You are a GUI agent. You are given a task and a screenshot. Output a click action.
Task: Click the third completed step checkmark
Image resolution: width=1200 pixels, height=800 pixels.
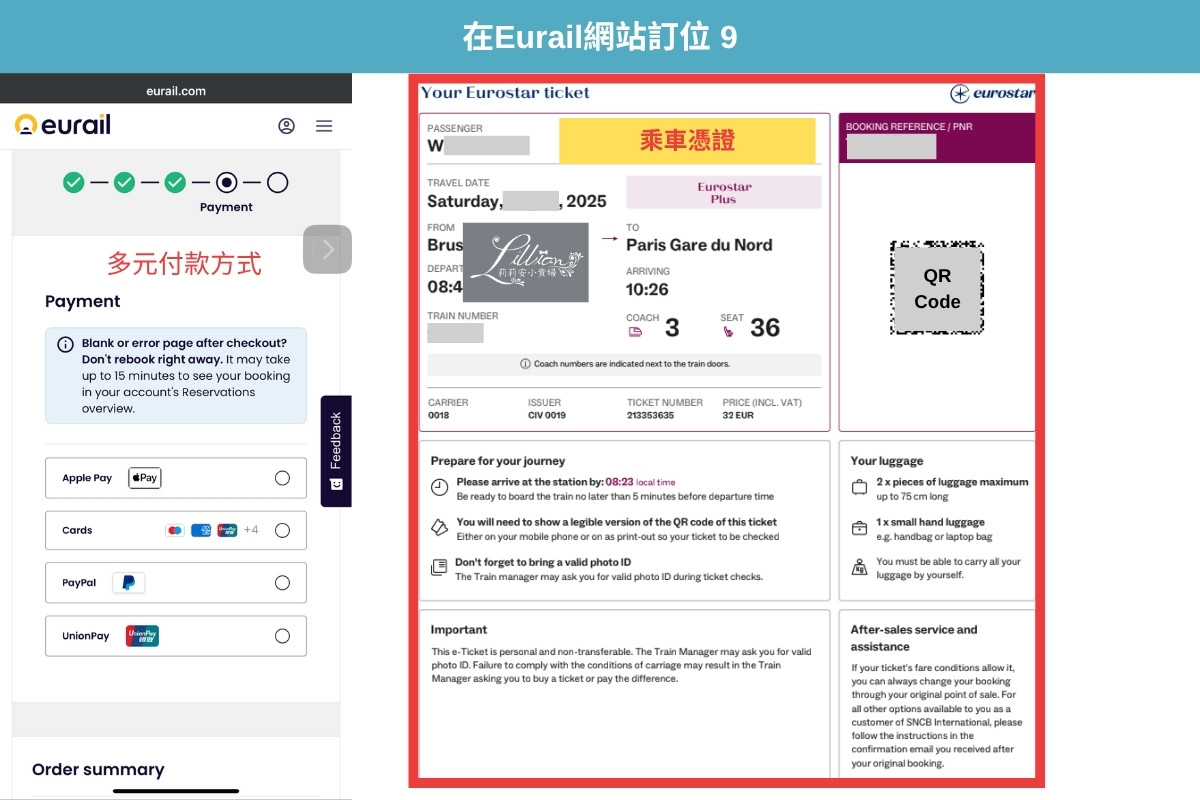175,182
